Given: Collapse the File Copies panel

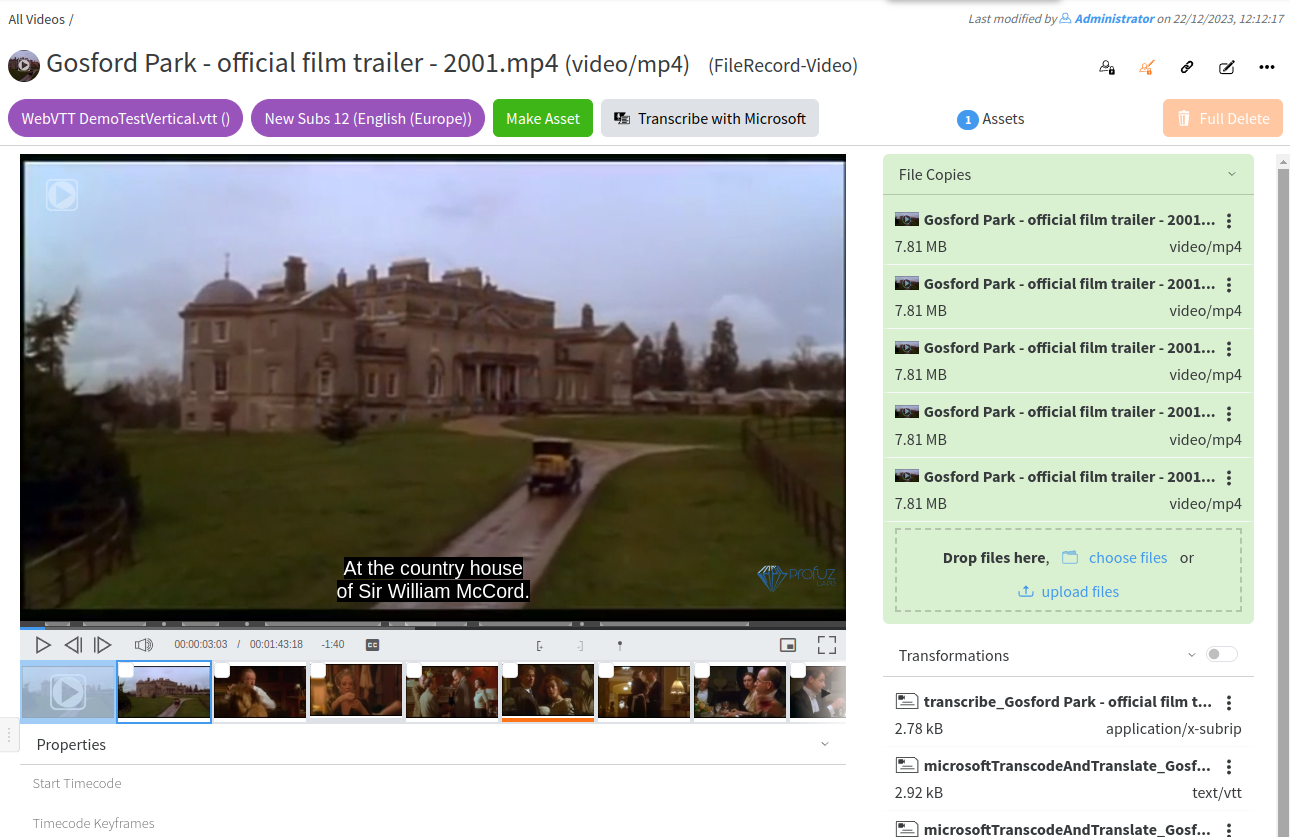Looking at the screenshot, I should (x=1232, y=174).
